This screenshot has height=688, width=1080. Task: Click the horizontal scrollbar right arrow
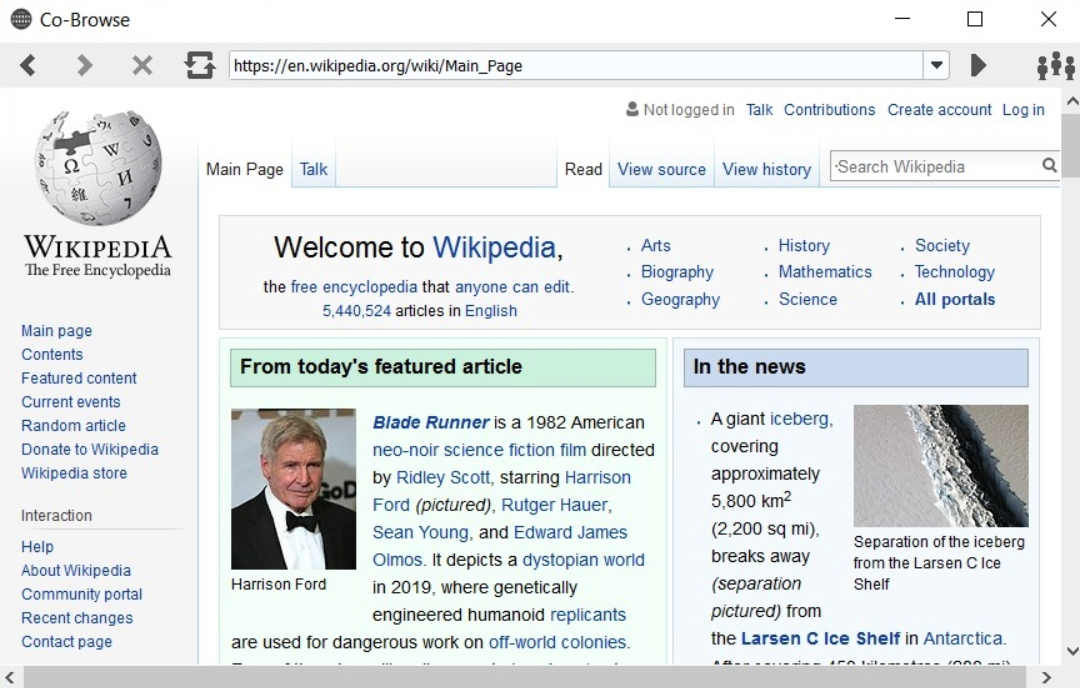(x=1047, y=678)
